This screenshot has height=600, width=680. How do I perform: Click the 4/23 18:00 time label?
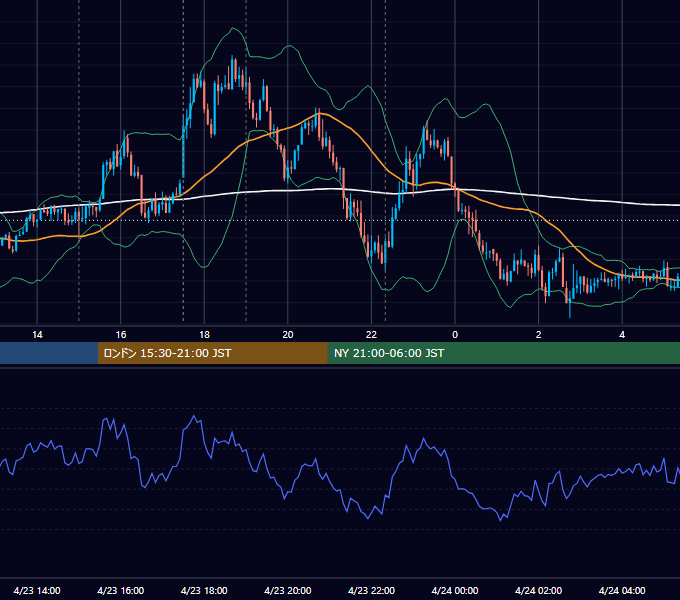[204, 590]
